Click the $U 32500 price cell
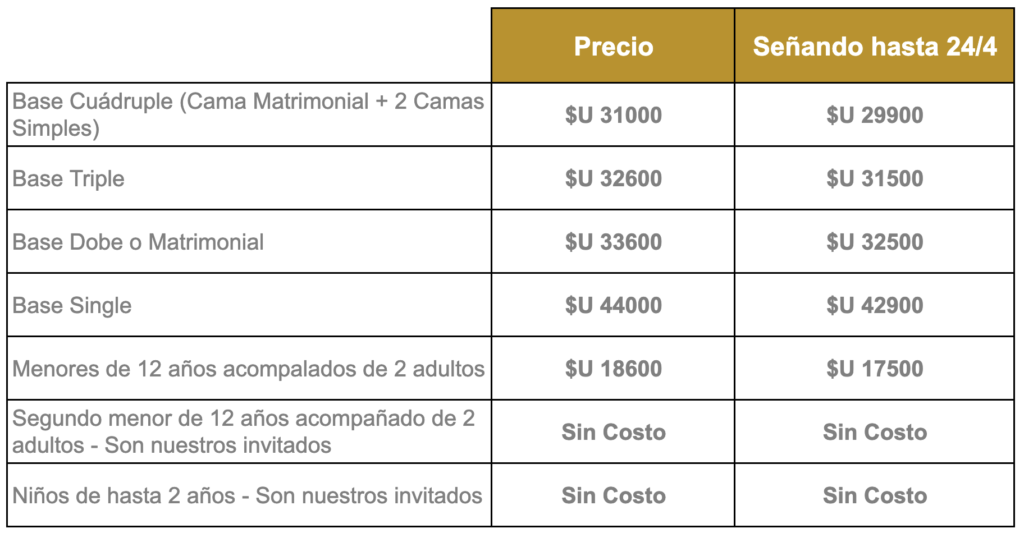This screenshot has height=533, width=1024. [874, 242]
